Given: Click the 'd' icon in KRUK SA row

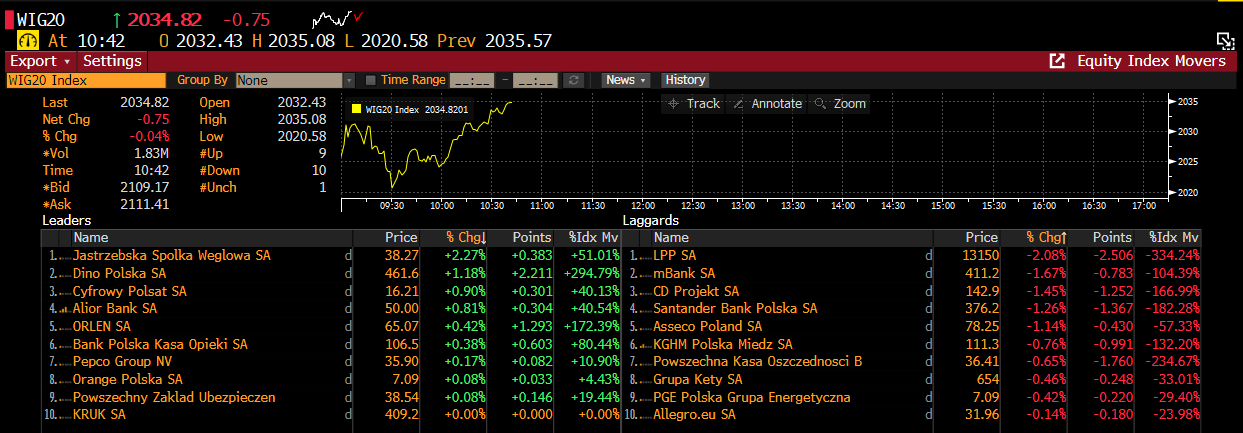Looking at the screenshot, I should point(348,414).
